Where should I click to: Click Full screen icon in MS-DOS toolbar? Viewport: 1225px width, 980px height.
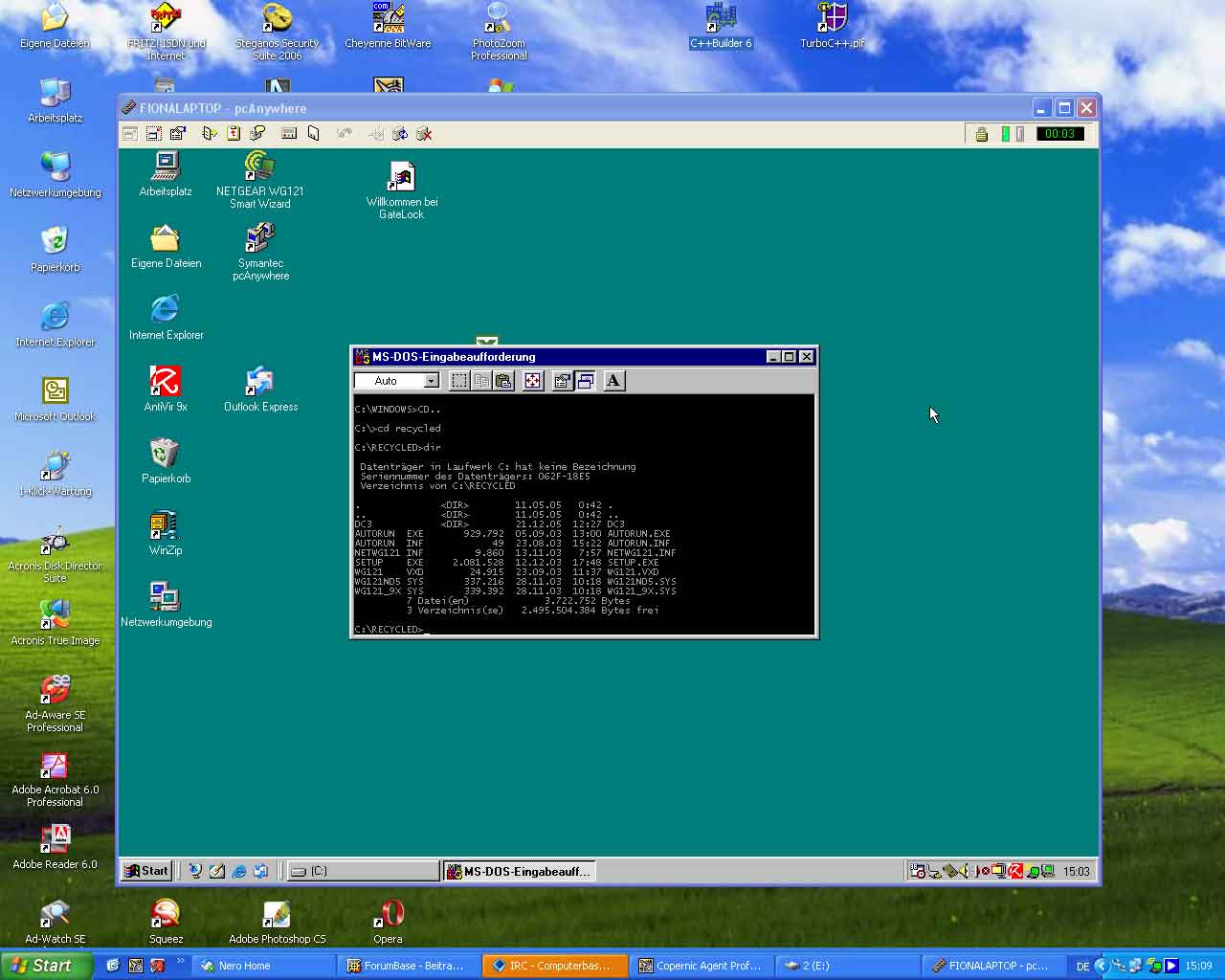click(532, 381)
